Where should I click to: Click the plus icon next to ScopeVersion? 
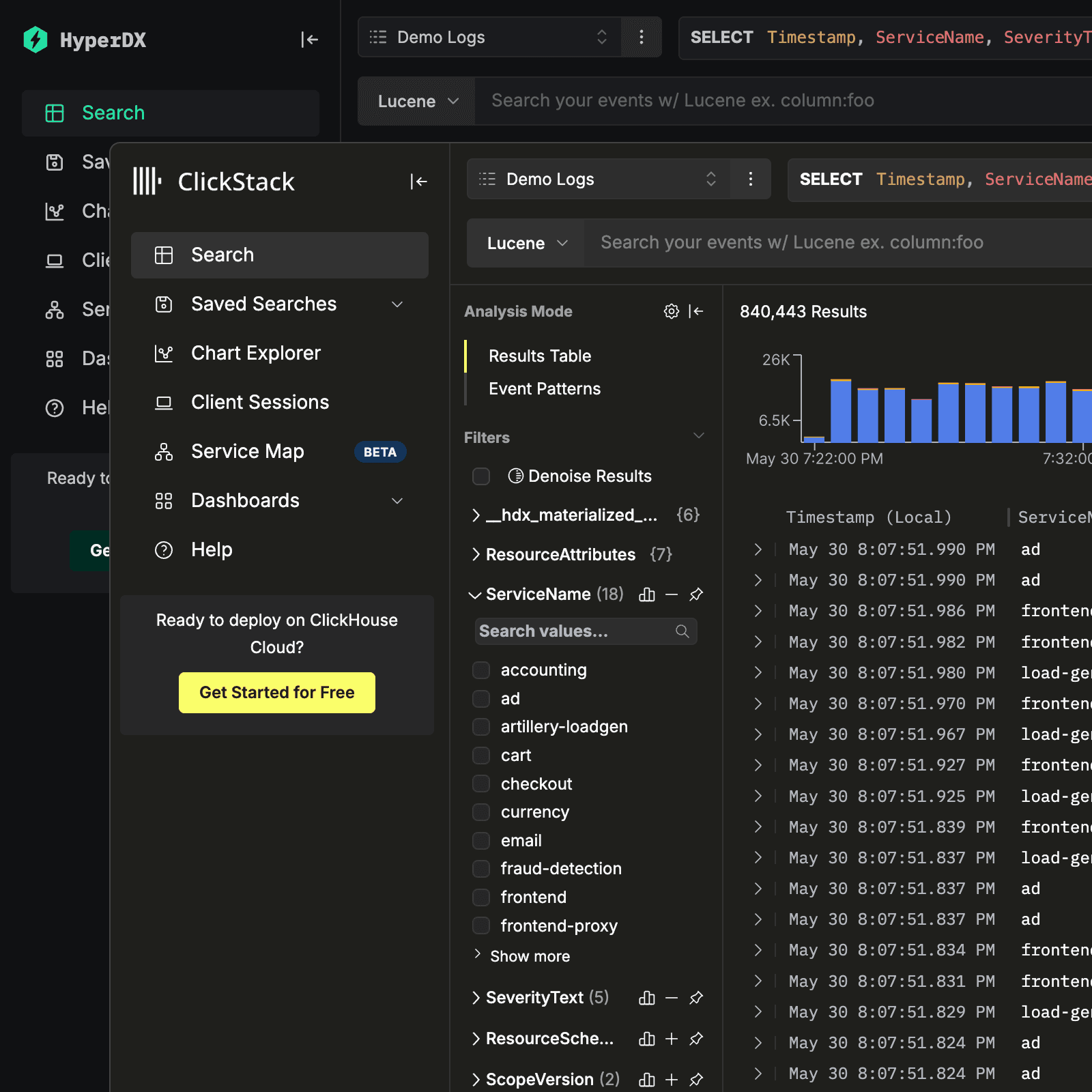coord(672,1080)
